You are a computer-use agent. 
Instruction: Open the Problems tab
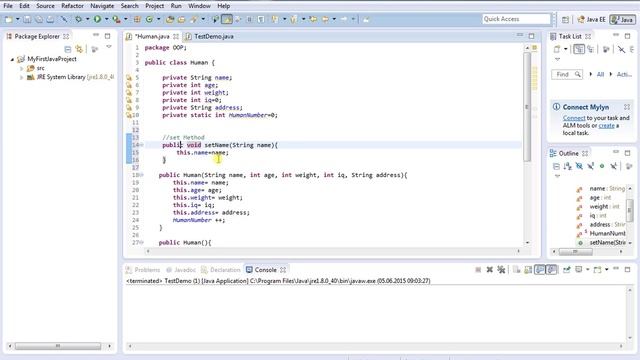tap(143, 270)
